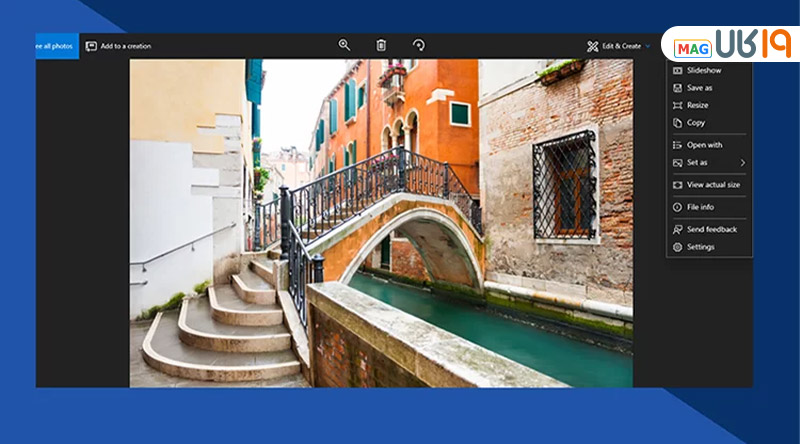Click the zoom magnifier icon
Viewport: 800px width, 444px height.
pyautogui.click(x=344, y=45)
